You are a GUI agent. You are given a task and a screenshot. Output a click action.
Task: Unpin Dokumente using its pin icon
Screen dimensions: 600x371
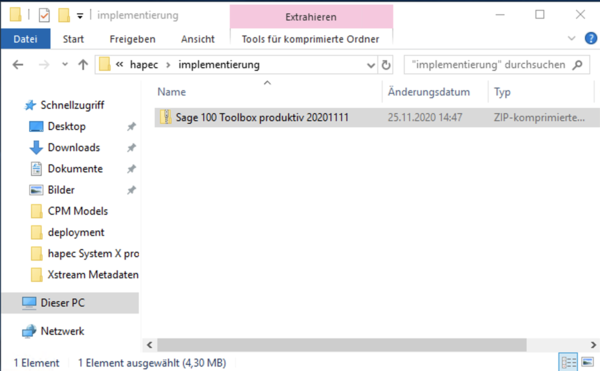coord(131,169)
